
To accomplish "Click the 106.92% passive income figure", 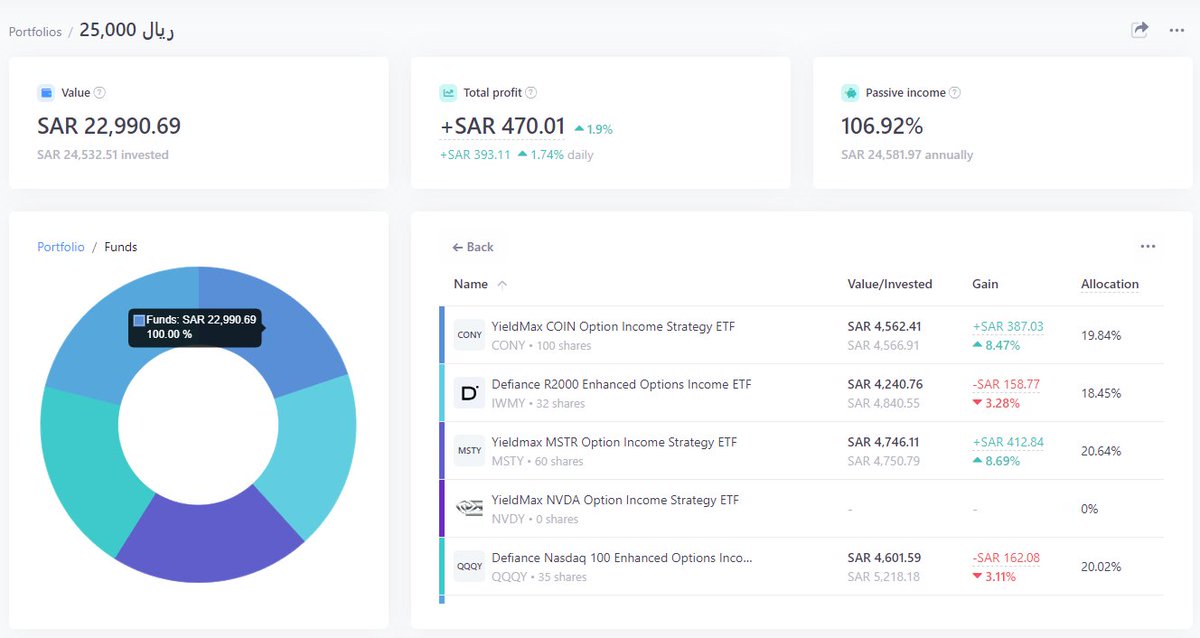I will pos(882,127).
